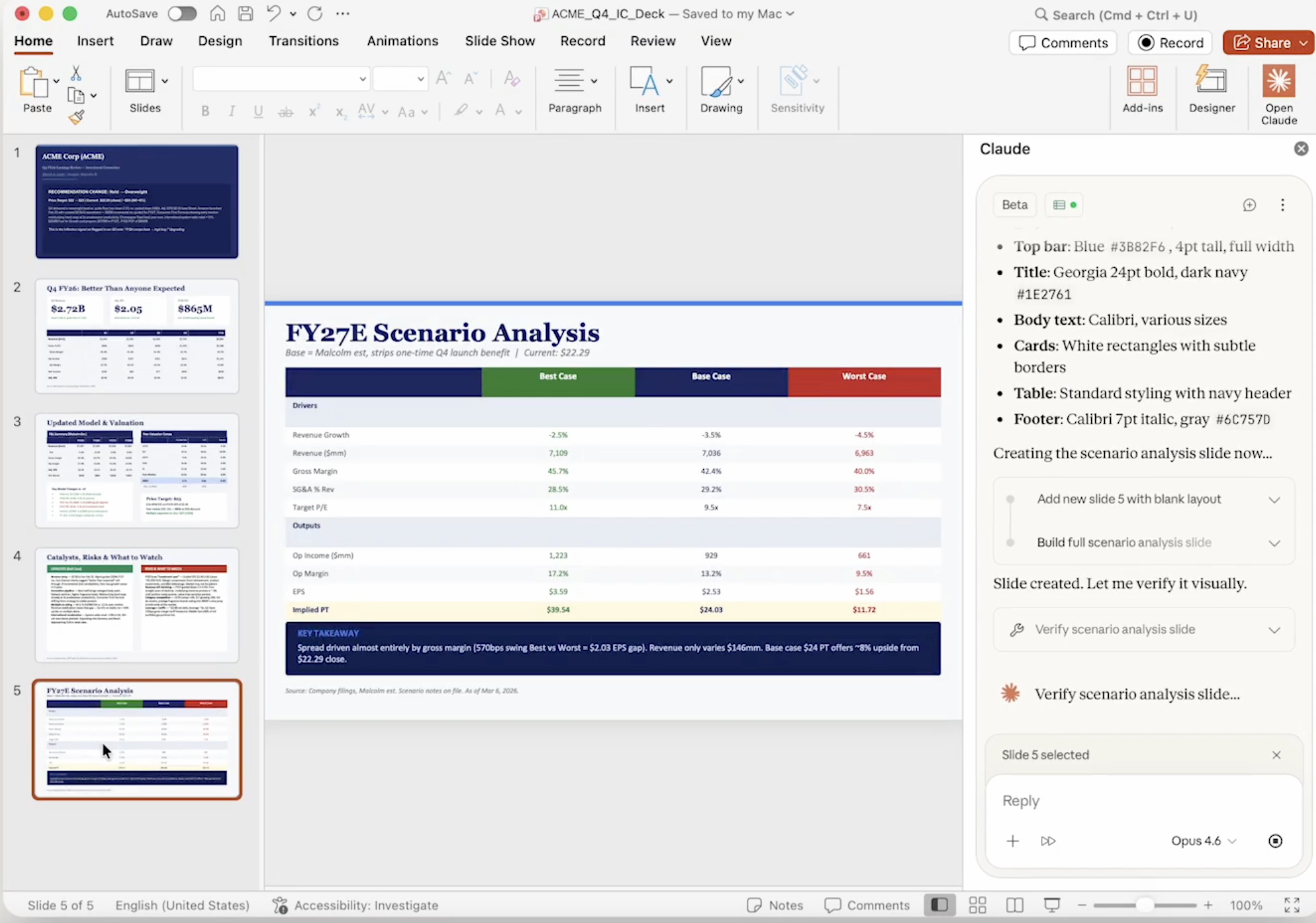This screenshot has width=1316, height=923.
Task: Toggle Underline formatting
Action: tap(258, 111)
